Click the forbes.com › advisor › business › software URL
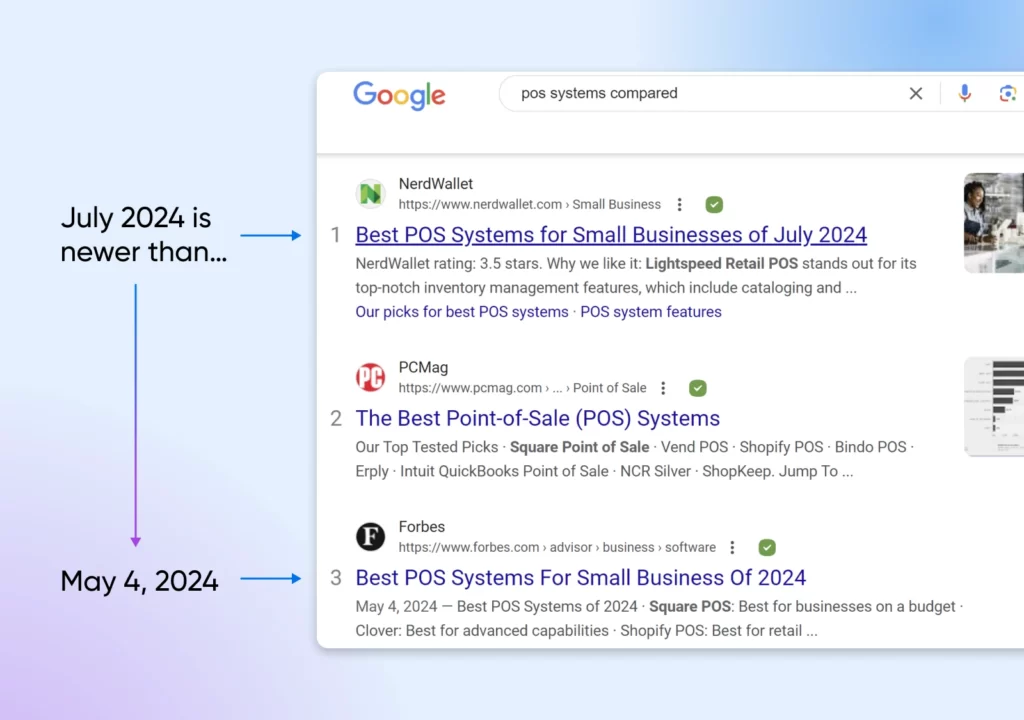The height and width of the screenshot is (720, 1024). point(557,548)
